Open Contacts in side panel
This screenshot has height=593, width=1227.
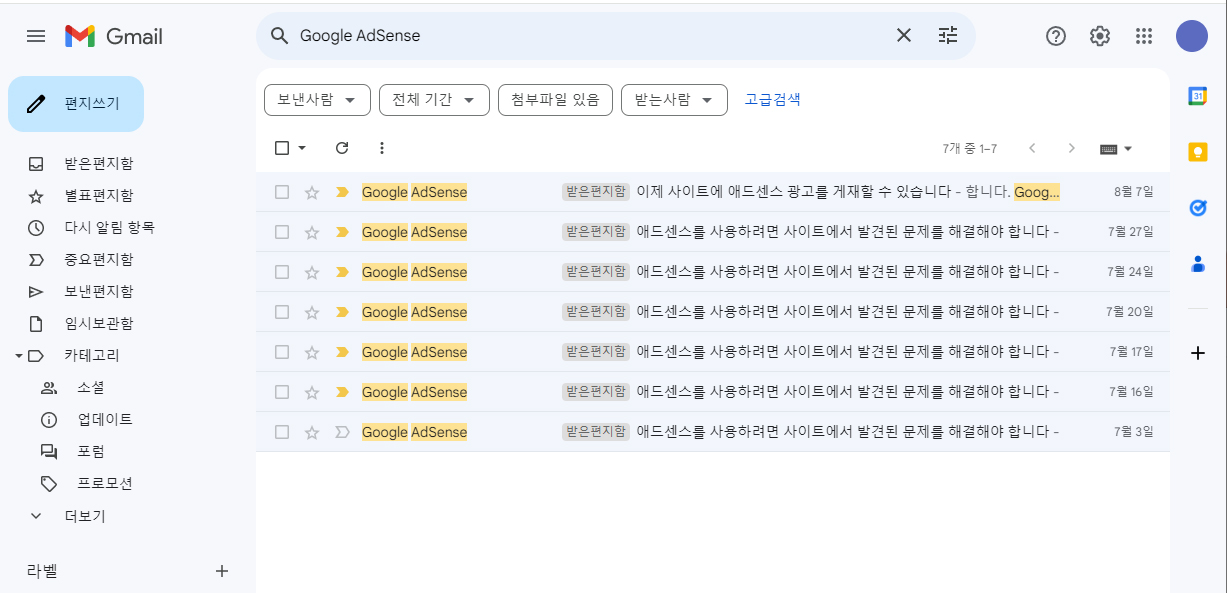point(1198,264)
